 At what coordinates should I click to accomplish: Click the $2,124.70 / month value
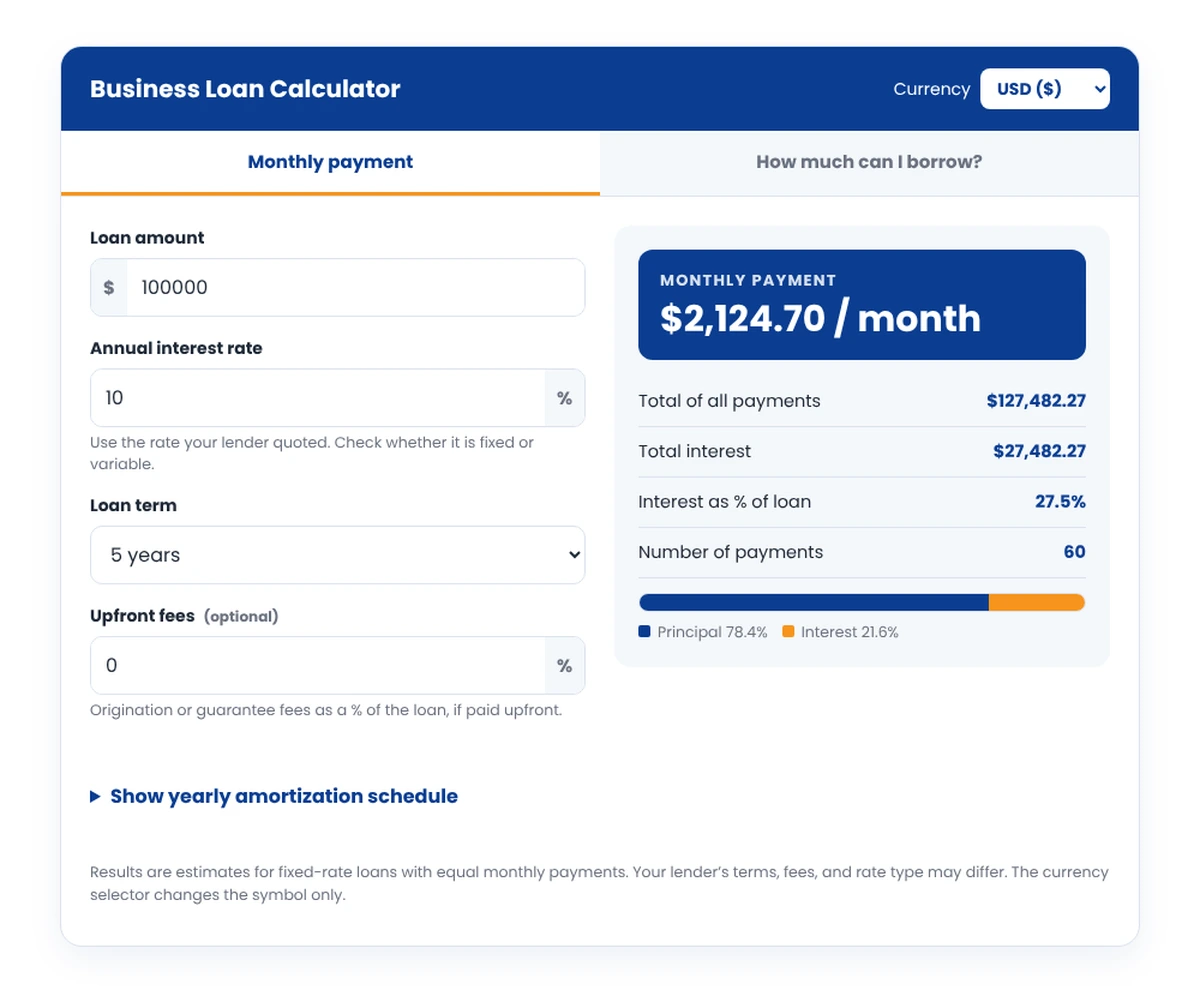(820, 319)
